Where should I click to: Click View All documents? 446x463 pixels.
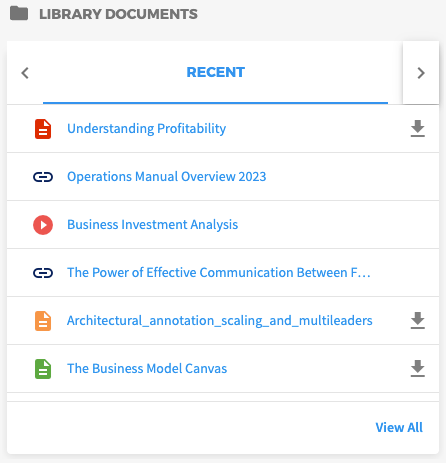[x=399, y=427]
